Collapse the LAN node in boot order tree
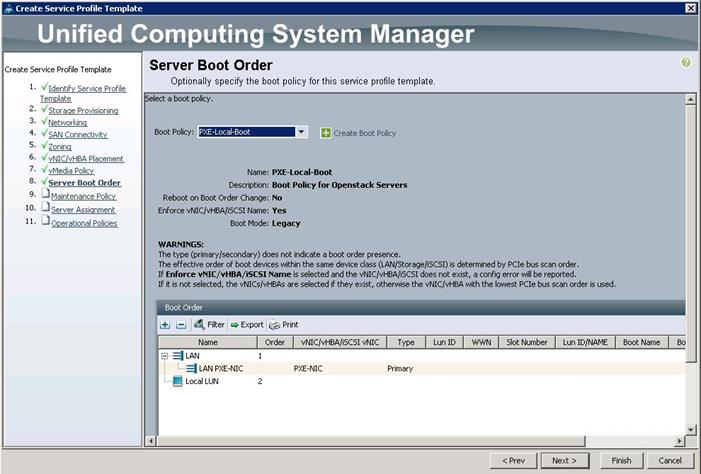Viewport: 701px width, 474px height. coord(165,356)
